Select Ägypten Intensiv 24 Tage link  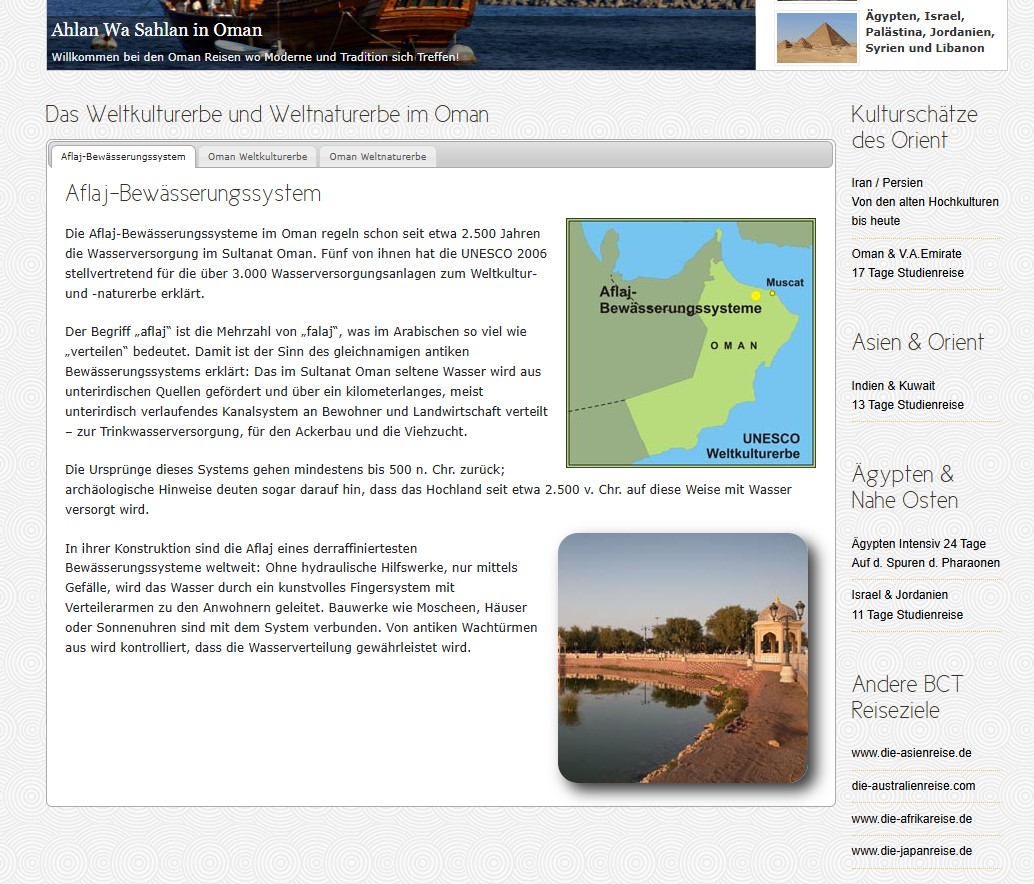[918, 544]
